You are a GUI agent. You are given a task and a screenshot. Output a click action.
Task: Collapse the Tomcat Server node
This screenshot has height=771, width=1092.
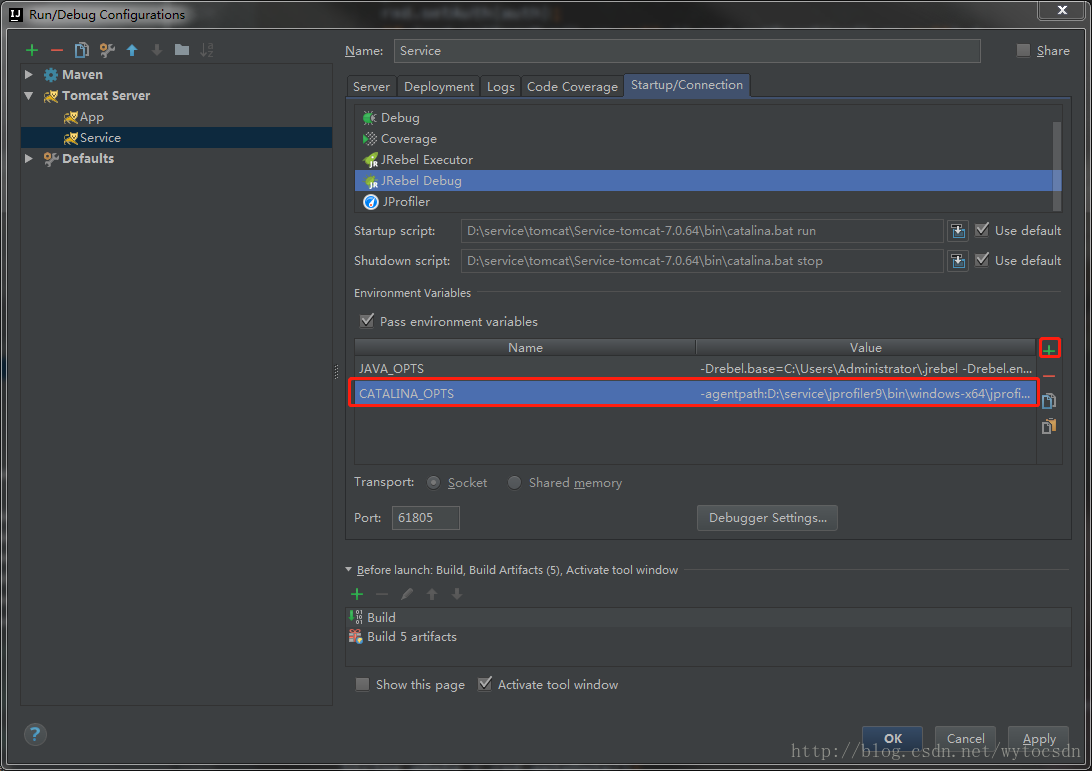[x=29, y=95]
